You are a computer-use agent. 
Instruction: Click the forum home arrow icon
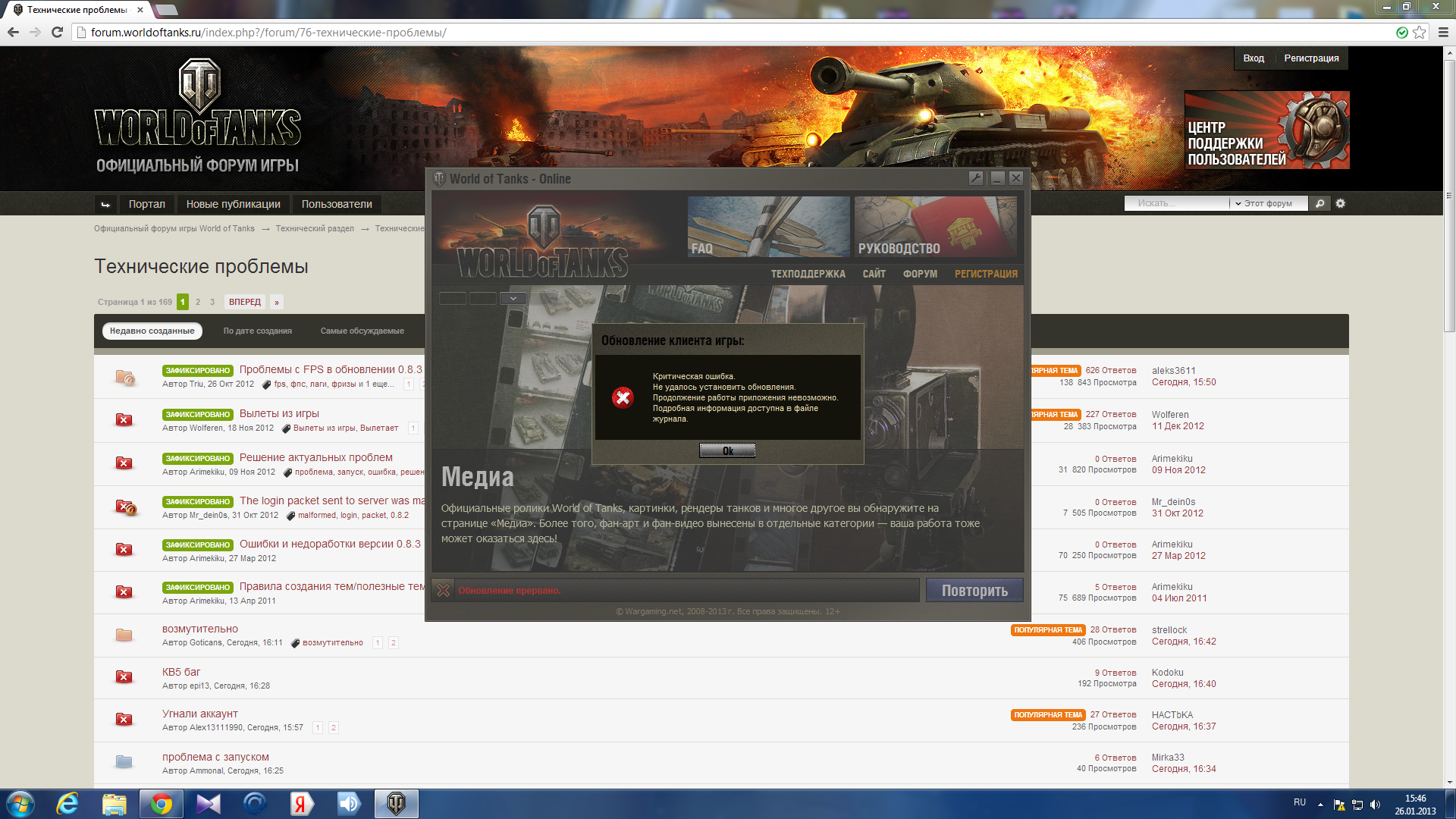[x=105, y=204]
